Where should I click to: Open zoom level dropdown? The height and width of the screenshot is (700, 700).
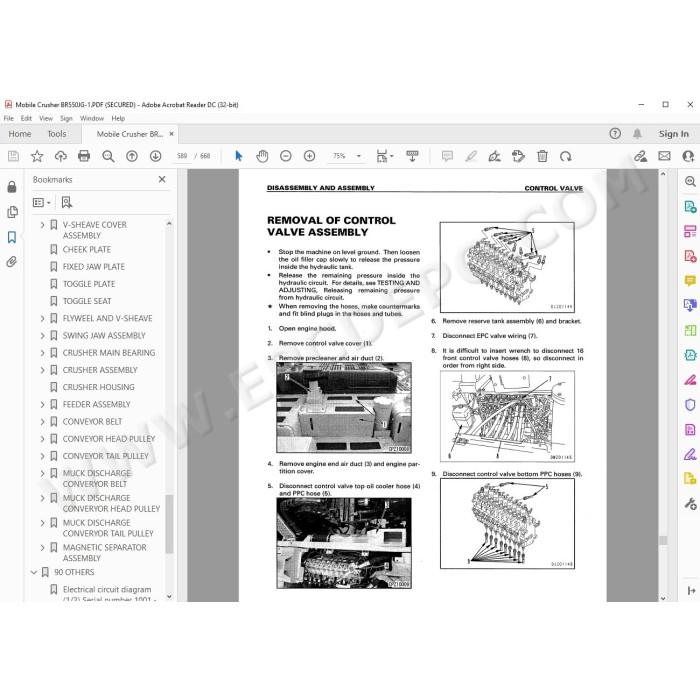pos(358,156)
